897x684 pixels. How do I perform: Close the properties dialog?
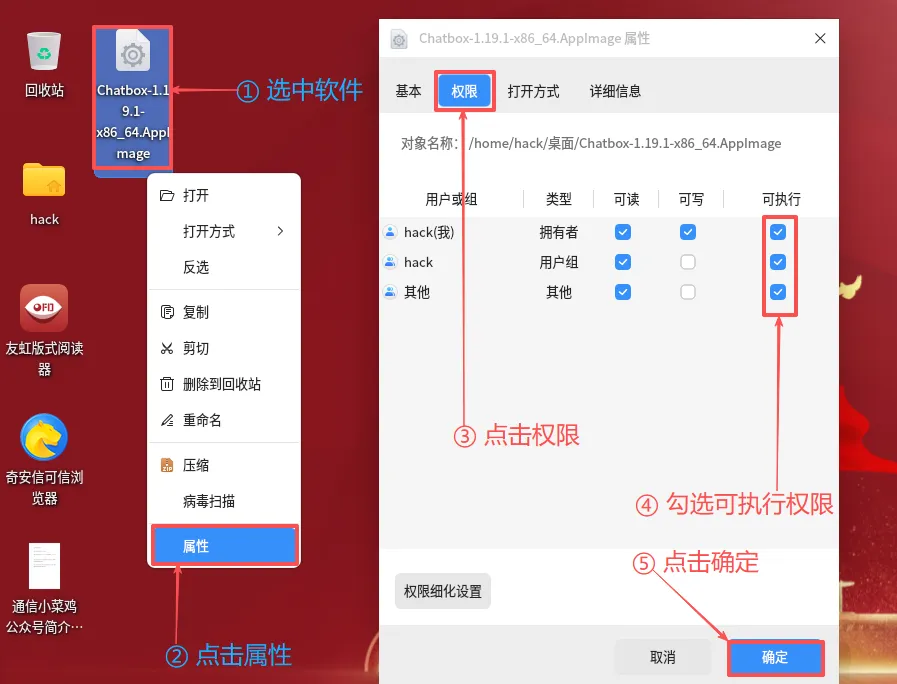(820, 38)
